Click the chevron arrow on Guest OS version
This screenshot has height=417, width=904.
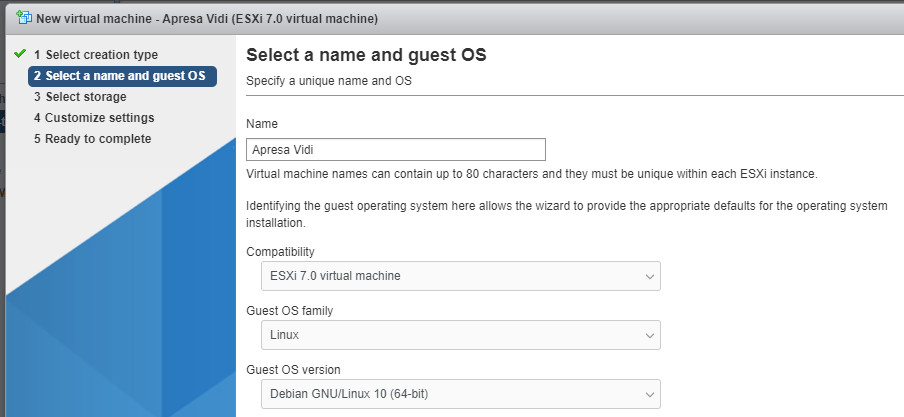650,395
